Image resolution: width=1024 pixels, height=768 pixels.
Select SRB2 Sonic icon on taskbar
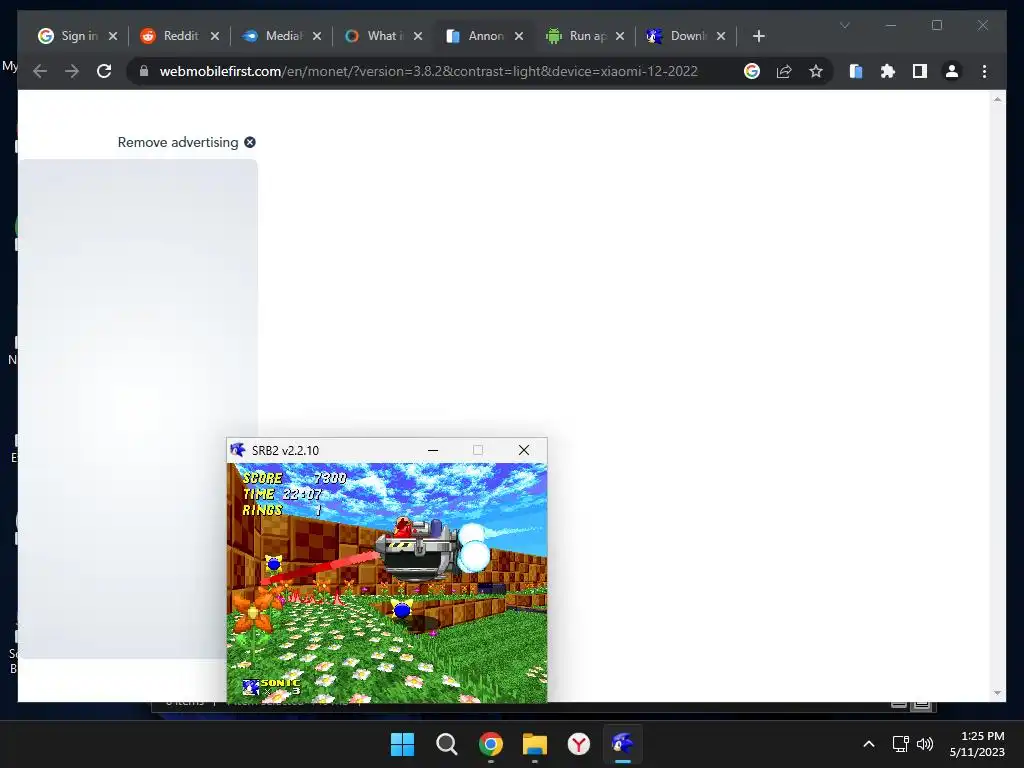pos(623,744)
